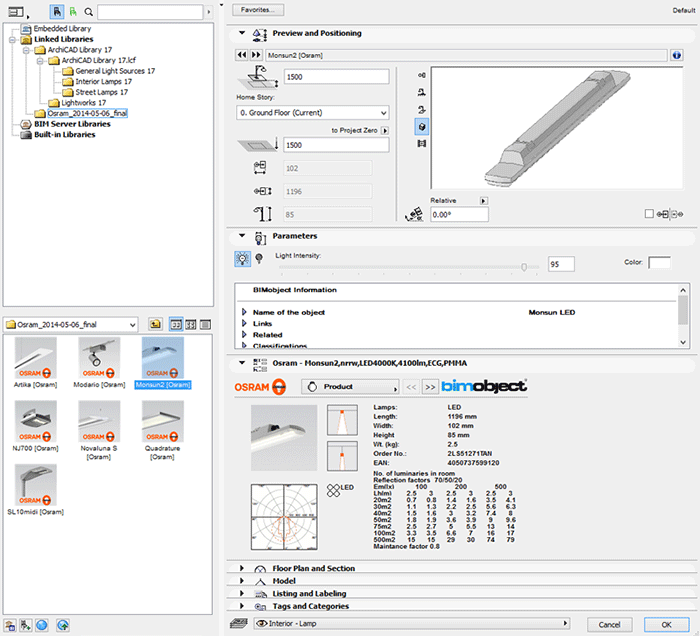700x636 pixels.
Task: Expand Name of the object row
Action: click(x=244, y=312)
